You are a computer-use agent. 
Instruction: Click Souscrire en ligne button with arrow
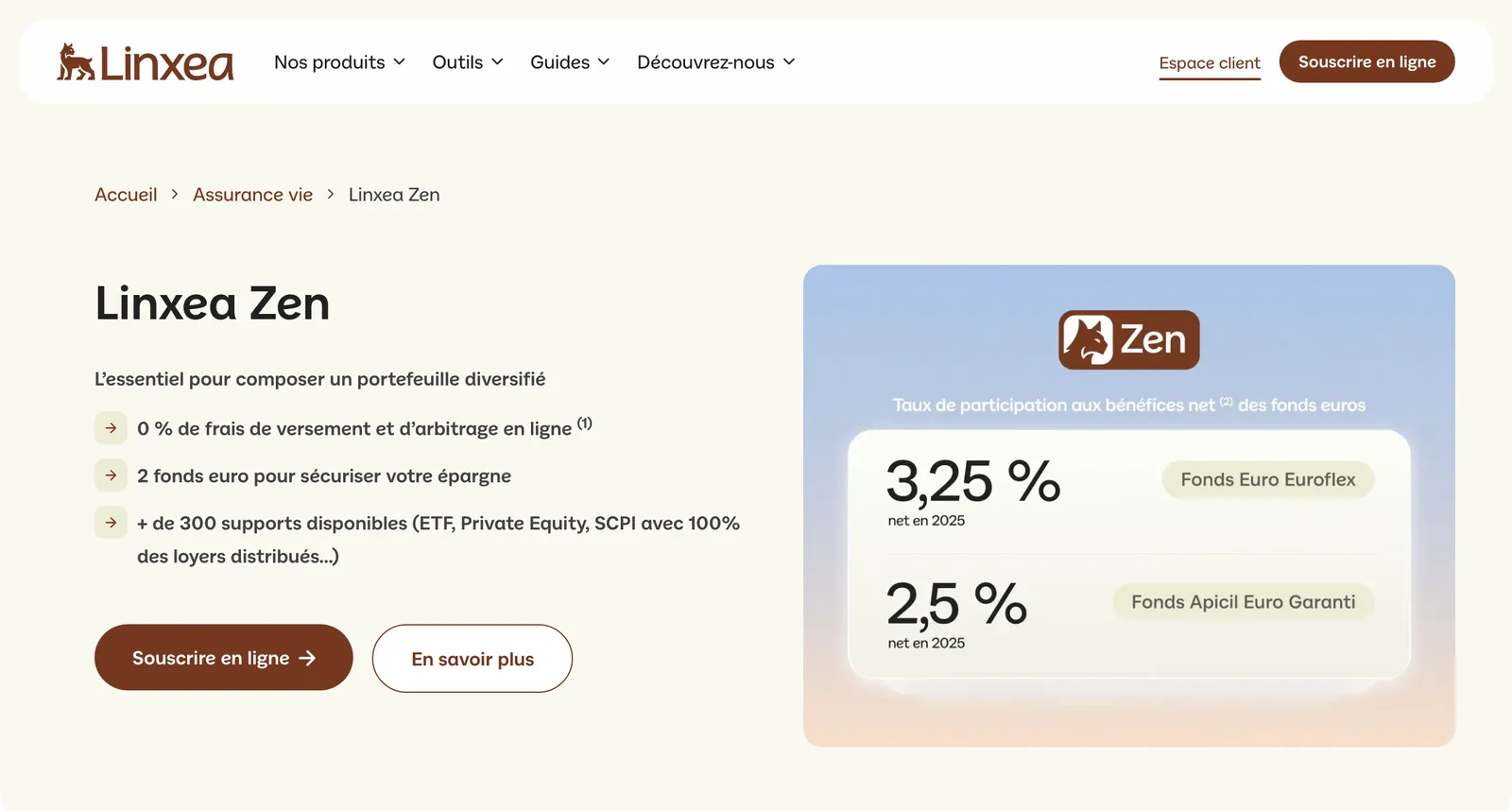(224, 657)
